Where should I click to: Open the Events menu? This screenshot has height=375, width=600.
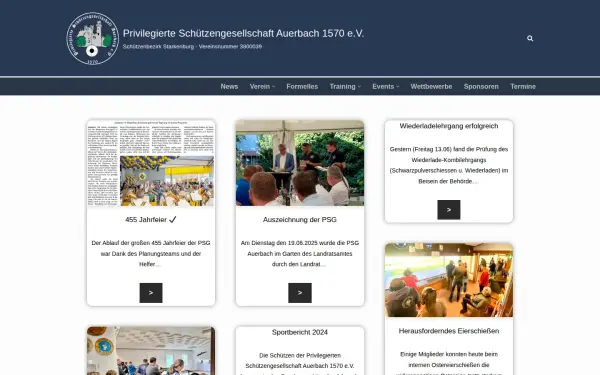point(383,86)
